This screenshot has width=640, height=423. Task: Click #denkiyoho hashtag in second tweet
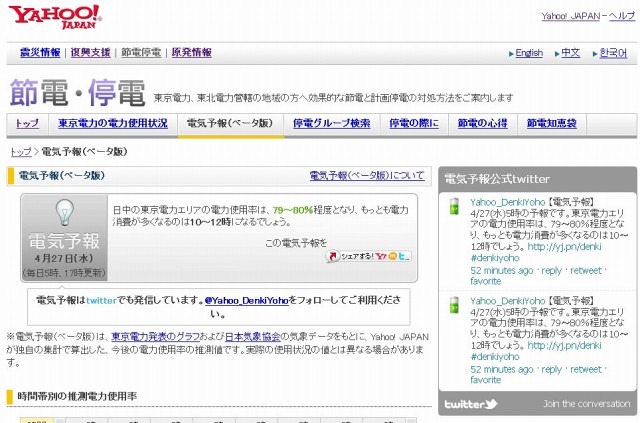(x=495, y=357)
